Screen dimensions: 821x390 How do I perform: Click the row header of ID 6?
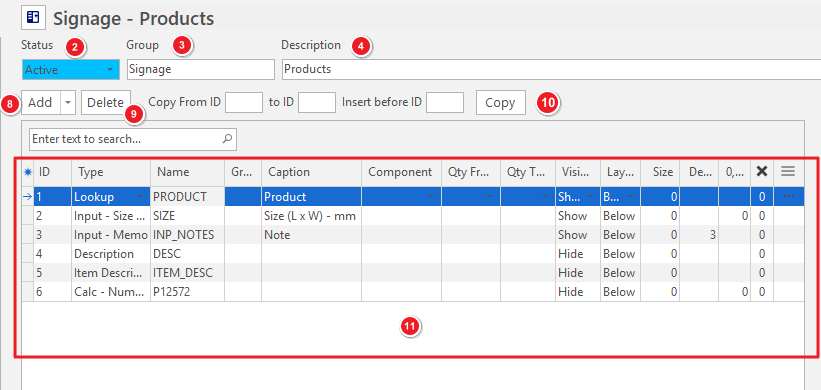click(28, 292)
